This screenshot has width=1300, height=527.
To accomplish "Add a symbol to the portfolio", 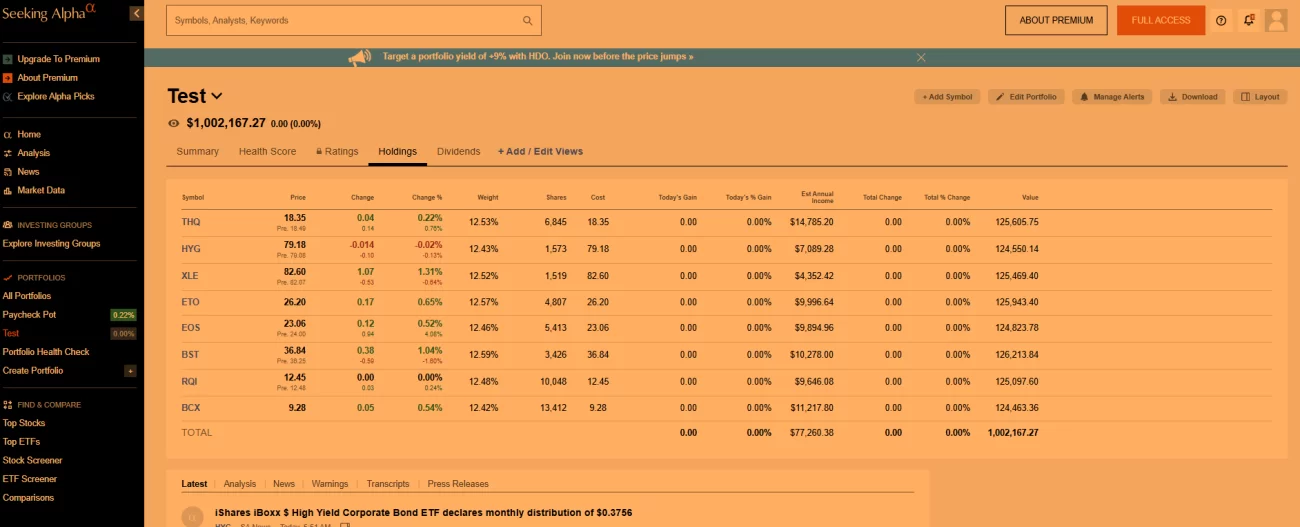I will (x=947, y=97).
